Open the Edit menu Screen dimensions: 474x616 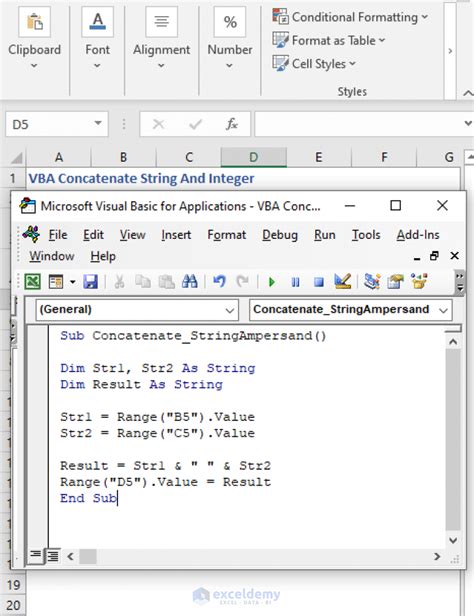click(x=93, y=235)
